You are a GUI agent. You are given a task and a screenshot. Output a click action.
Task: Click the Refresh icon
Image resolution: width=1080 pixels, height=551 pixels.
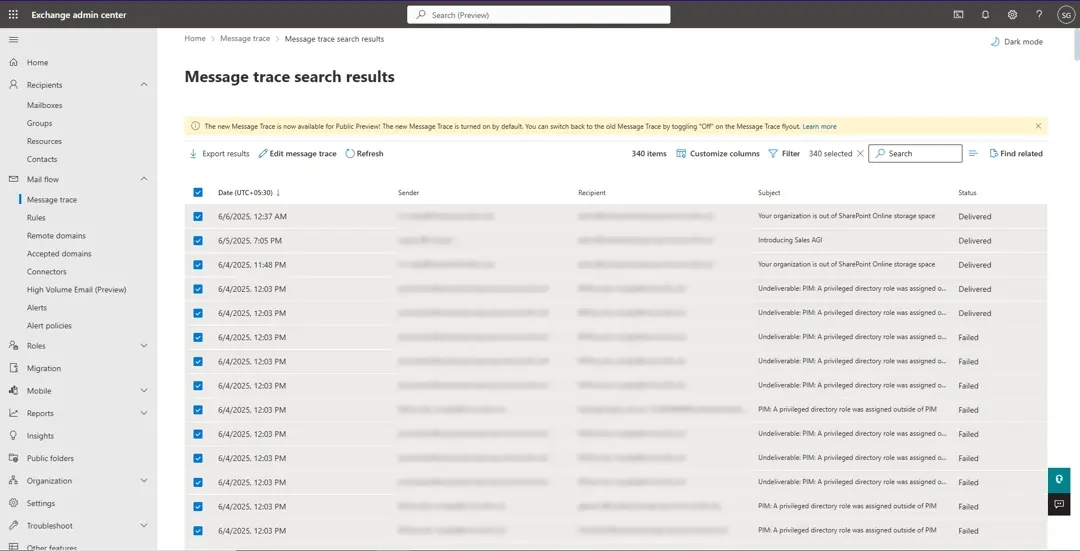click(x=350, y=154)
